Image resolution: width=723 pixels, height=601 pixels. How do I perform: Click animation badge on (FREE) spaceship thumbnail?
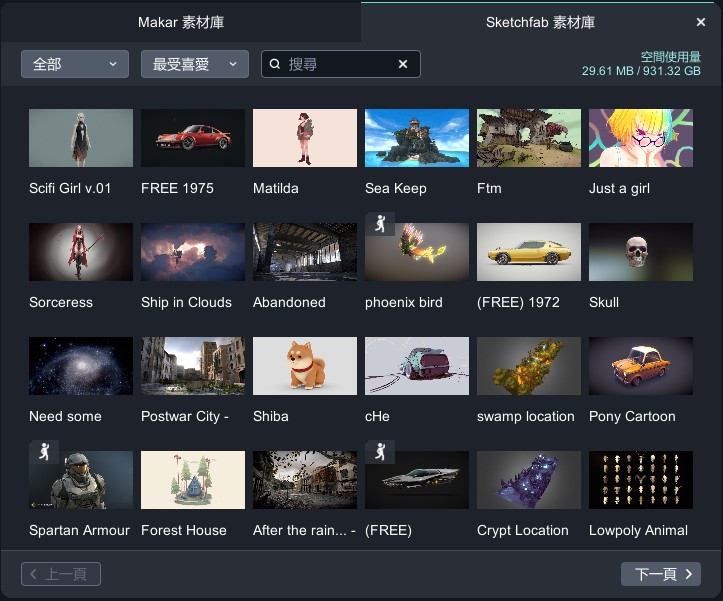378,453
